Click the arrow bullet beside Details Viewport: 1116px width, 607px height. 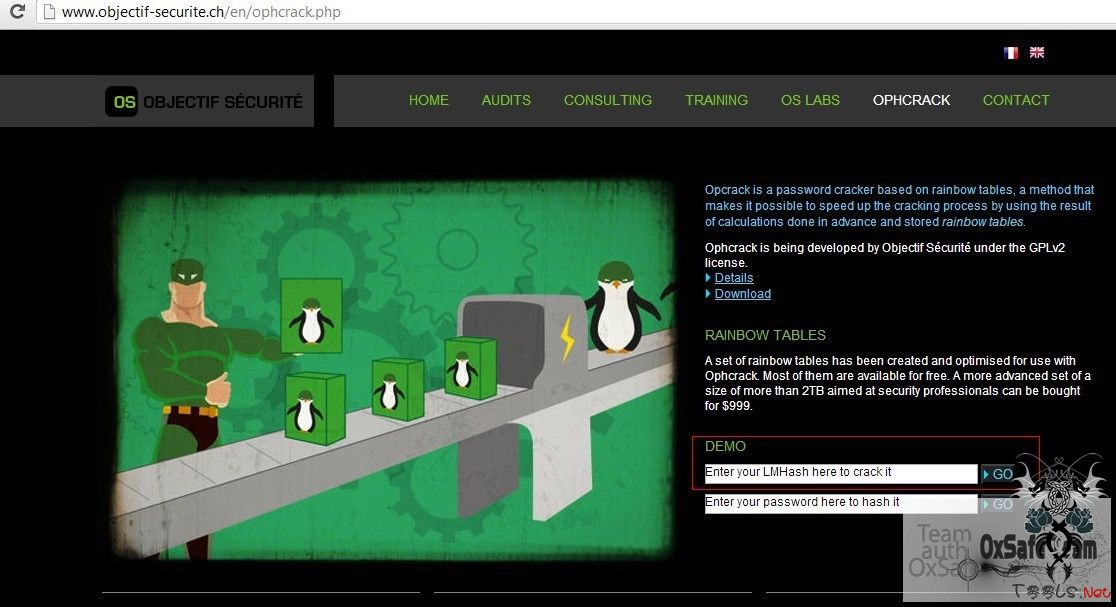[708, 278]
